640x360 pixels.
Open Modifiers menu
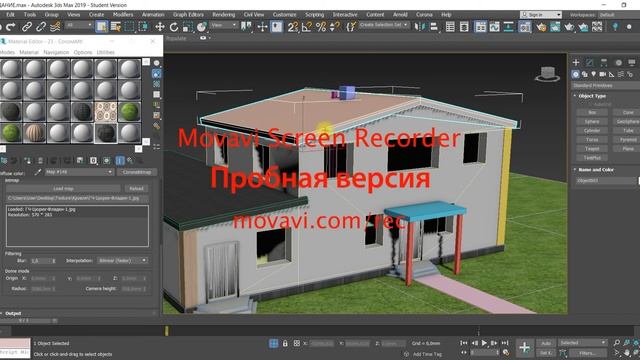tap(123, 15)
